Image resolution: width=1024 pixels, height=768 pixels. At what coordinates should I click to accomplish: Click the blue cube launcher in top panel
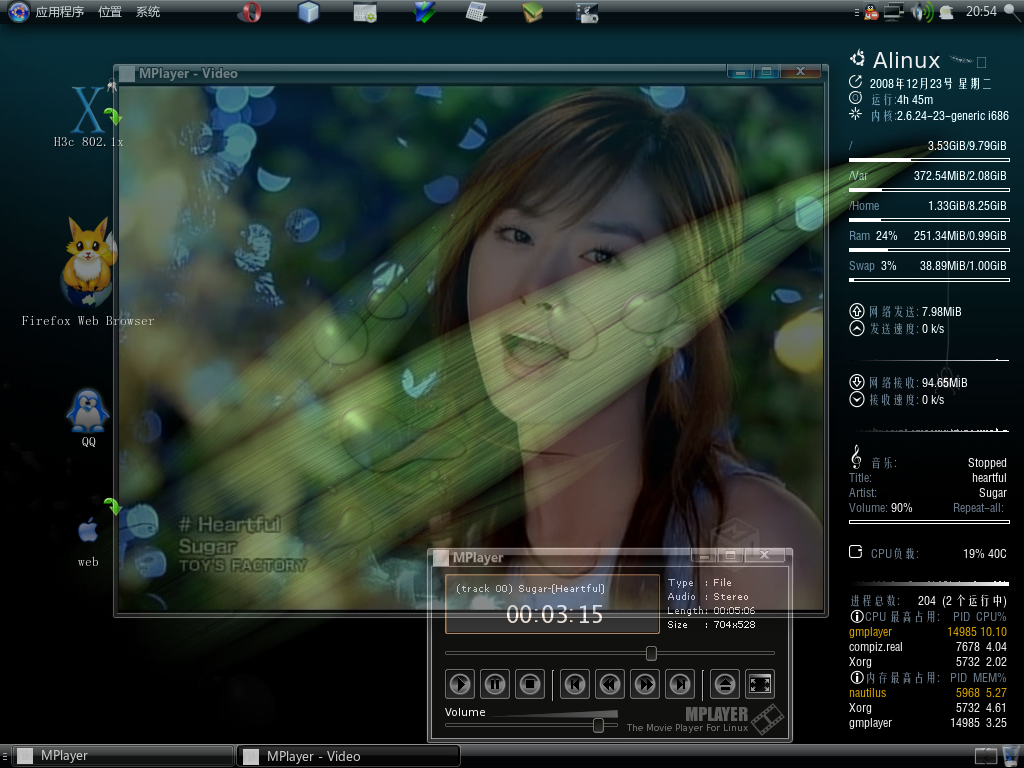[308, 12]
